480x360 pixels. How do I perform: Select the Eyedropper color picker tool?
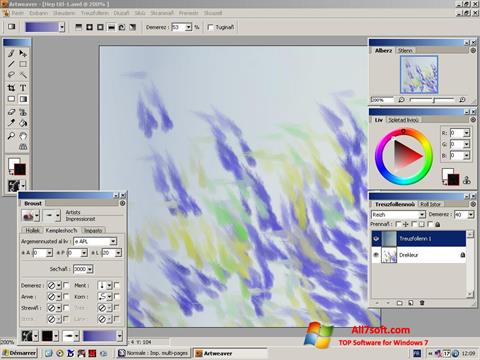point(11,123)
